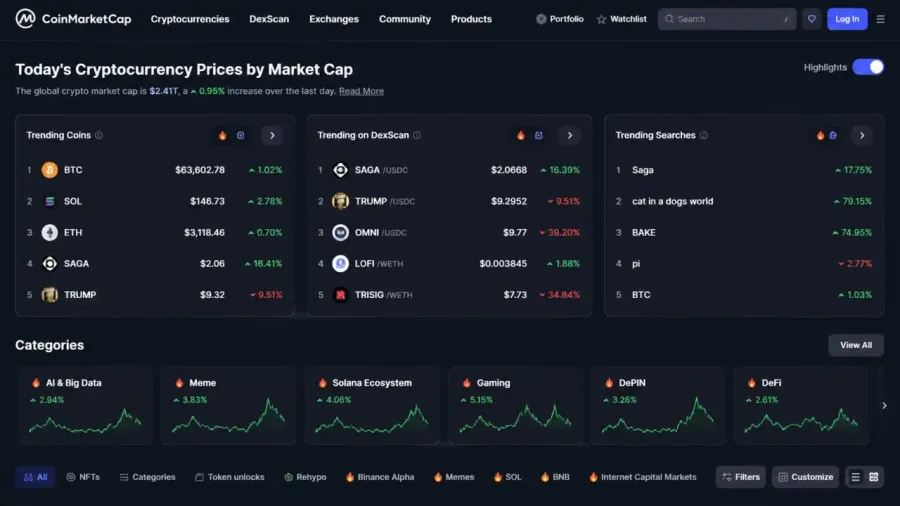Switch to list view icon

point(855,477)
